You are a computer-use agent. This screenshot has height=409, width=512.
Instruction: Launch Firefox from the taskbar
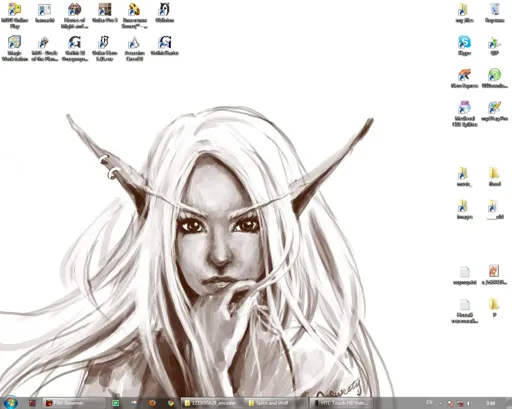pyautogui.click(x=152, y=403)
